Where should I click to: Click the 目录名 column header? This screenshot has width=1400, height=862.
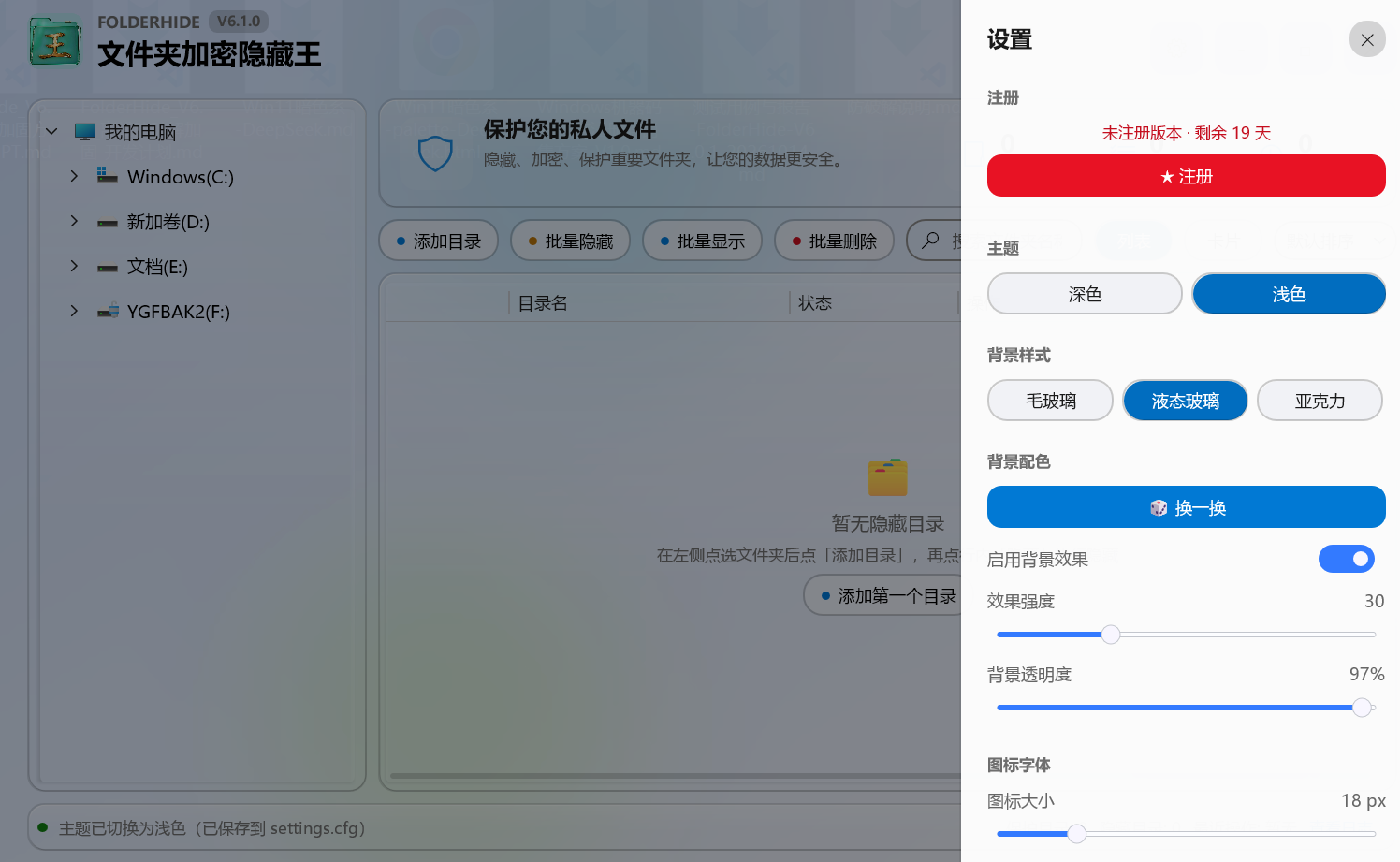[x=543, y=303]
